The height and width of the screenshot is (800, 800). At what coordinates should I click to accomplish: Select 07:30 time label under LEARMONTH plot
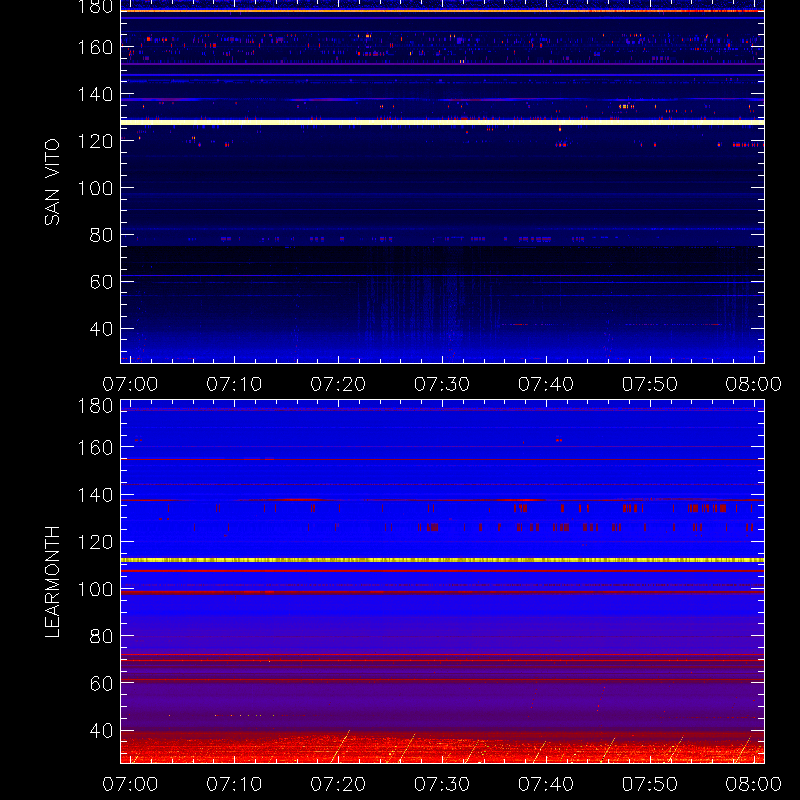(x=442, y=784)
